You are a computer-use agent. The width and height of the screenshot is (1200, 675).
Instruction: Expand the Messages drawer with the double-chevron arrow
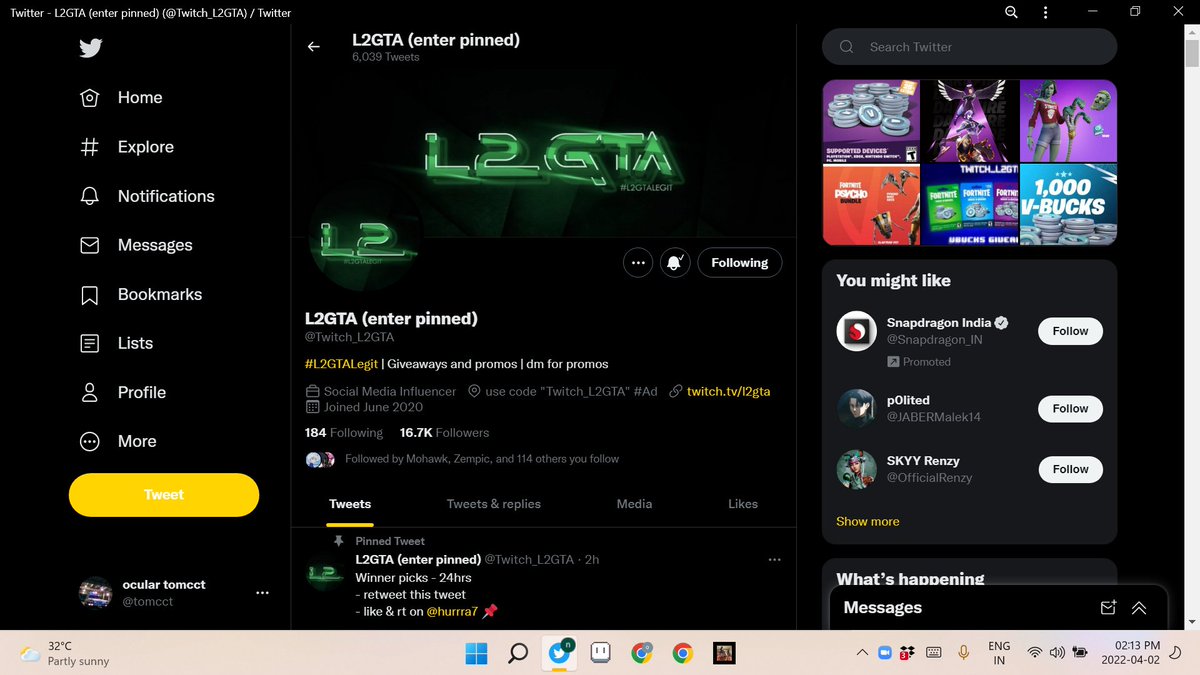[x=1139, y=608]
